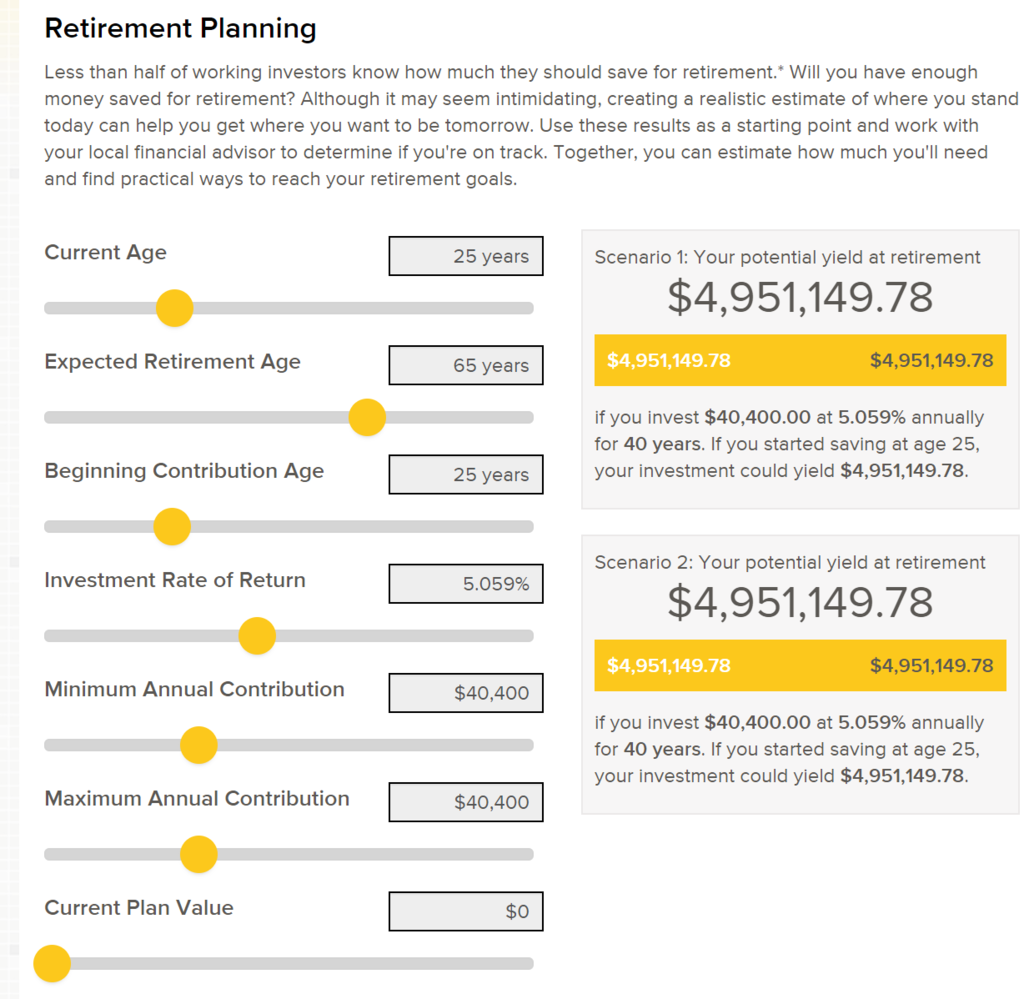Click the Minimum Annual Contribution slider handle
This screenshot has height=999, width=1024.
pos(198,745)
